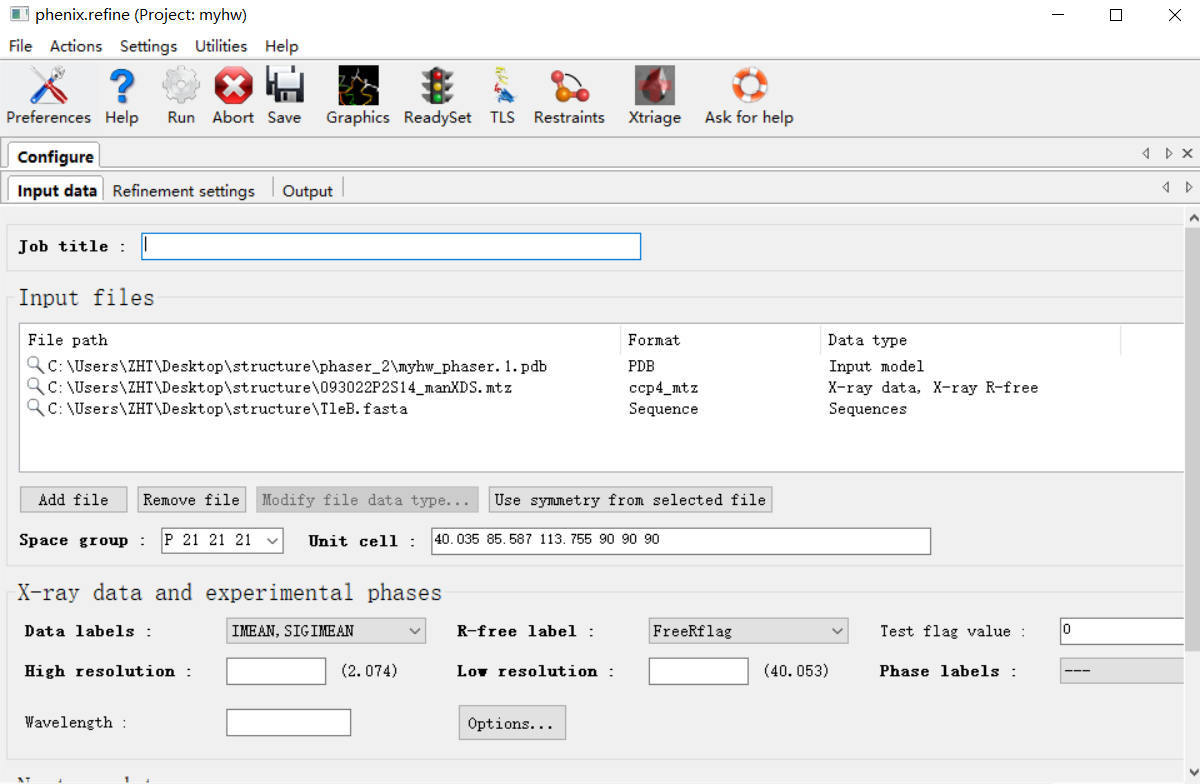Click magnifier icon beside TleB.fasta
This screenshot has width=1200, height=784.
35,408
